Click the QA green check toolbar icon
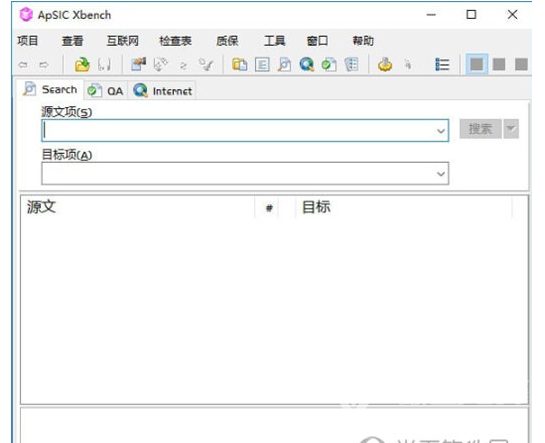545x443 pixels. coord(329,65)
